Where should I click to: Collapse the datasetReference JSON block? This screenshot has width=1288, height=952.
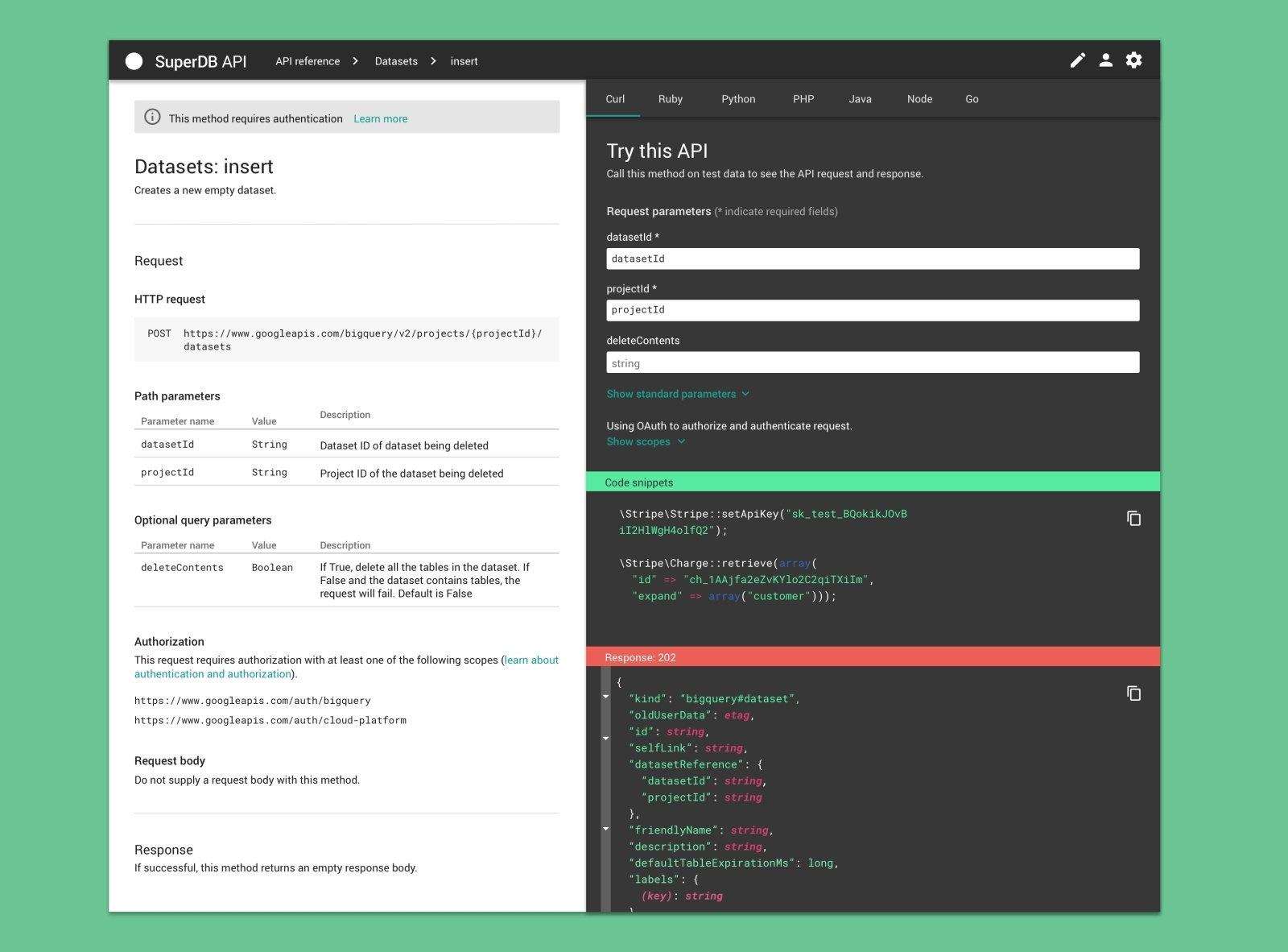[606, 737]
